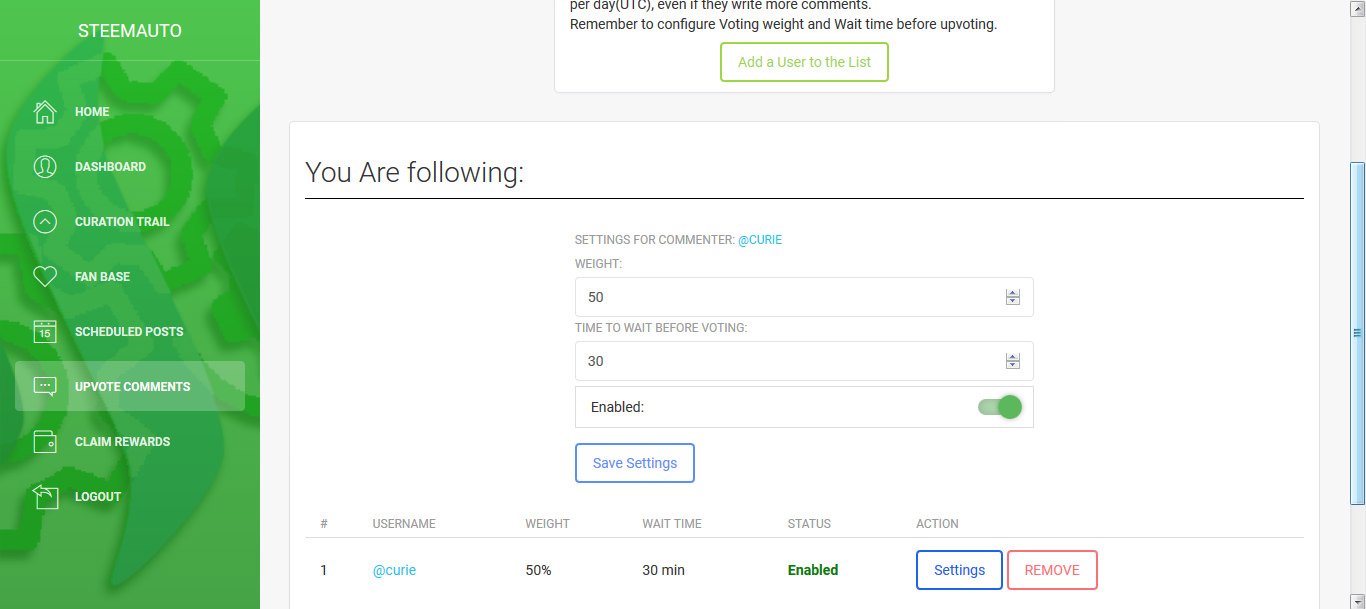Click the Weight input field
The image size is (1366, 609).
point(804,297)
